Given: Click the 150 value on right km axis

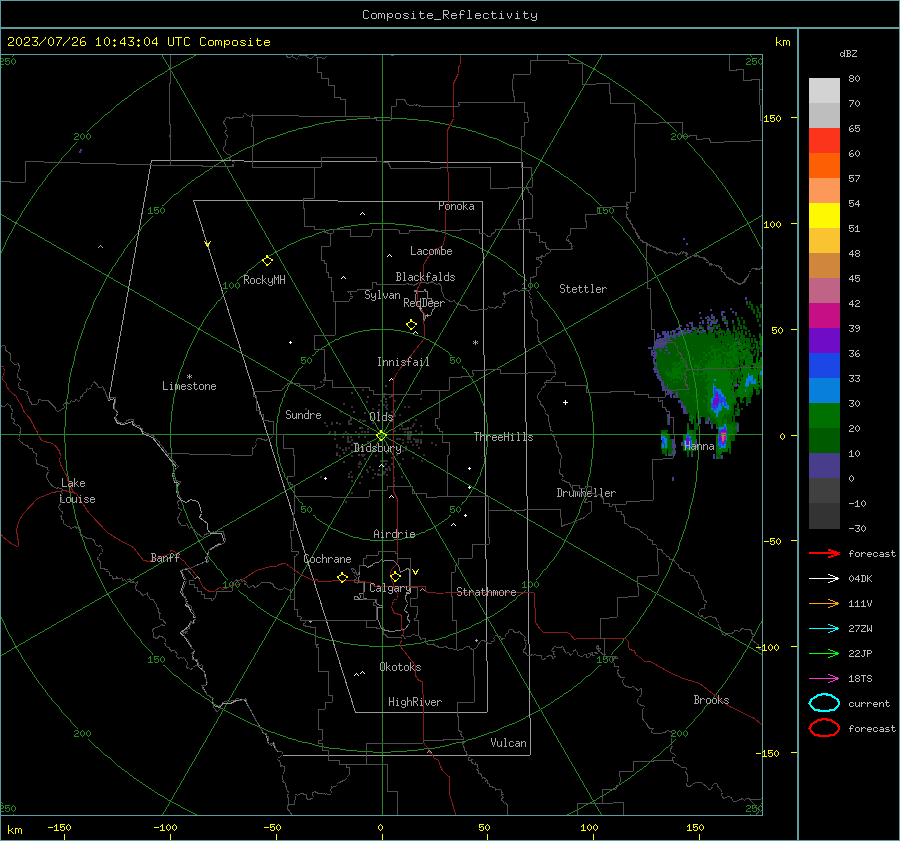Looking at the screenshot, I should (x=772, y=118).
